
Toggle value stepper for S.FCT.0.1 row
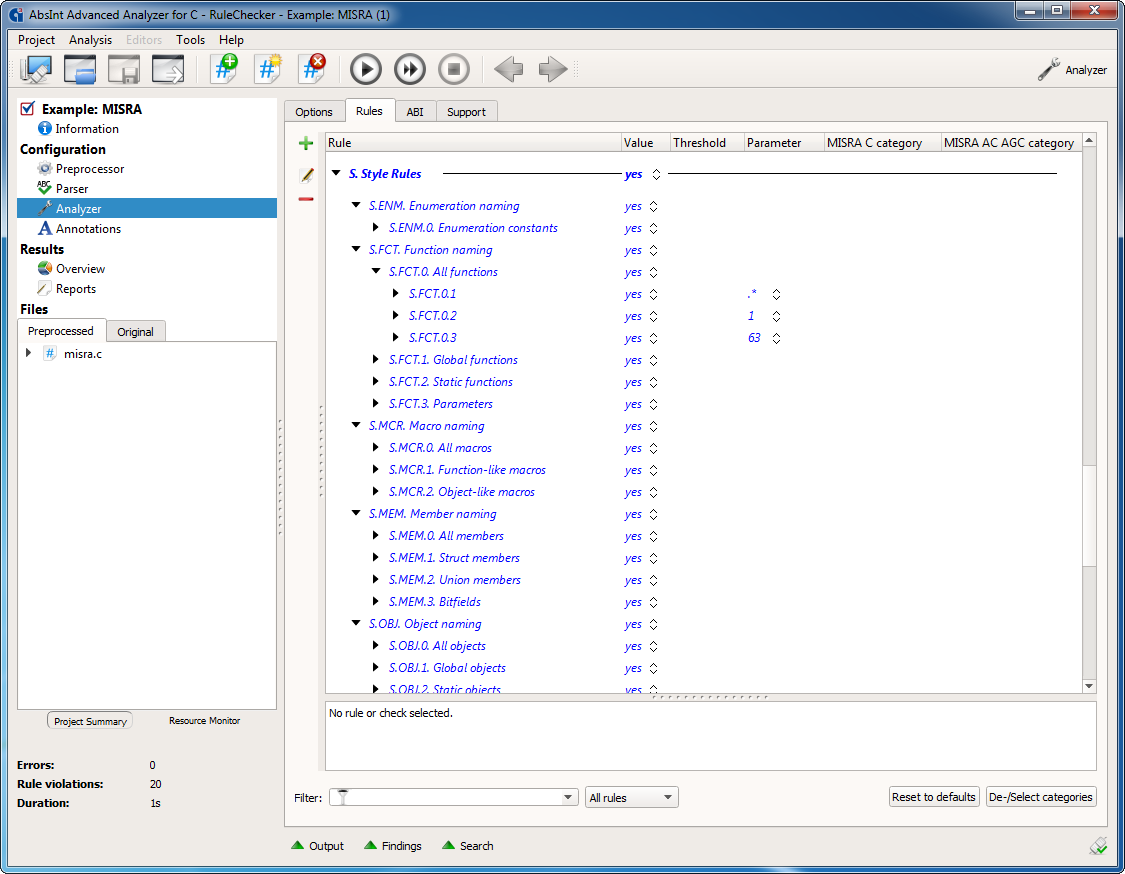coord(653,294)
